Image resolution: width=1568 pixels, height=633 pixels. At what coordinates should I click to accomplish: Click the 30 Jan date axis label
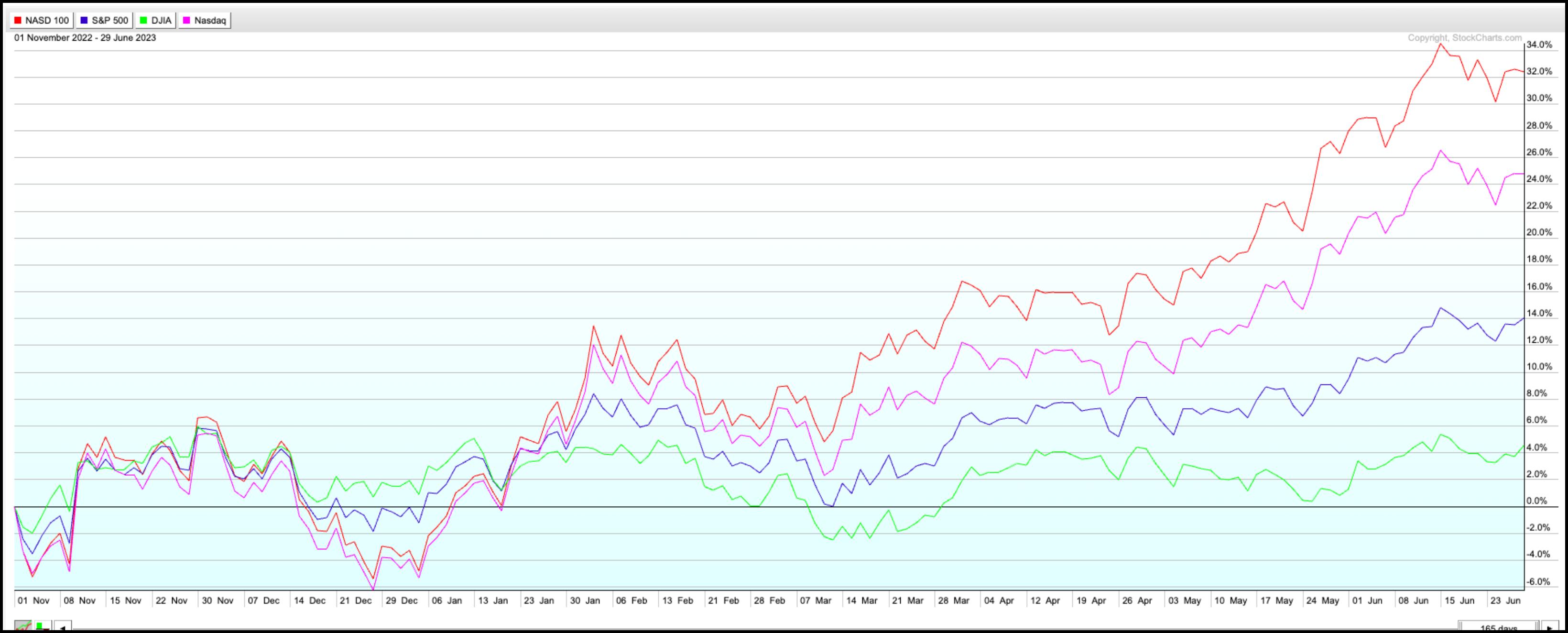click(x=584, y=600)
